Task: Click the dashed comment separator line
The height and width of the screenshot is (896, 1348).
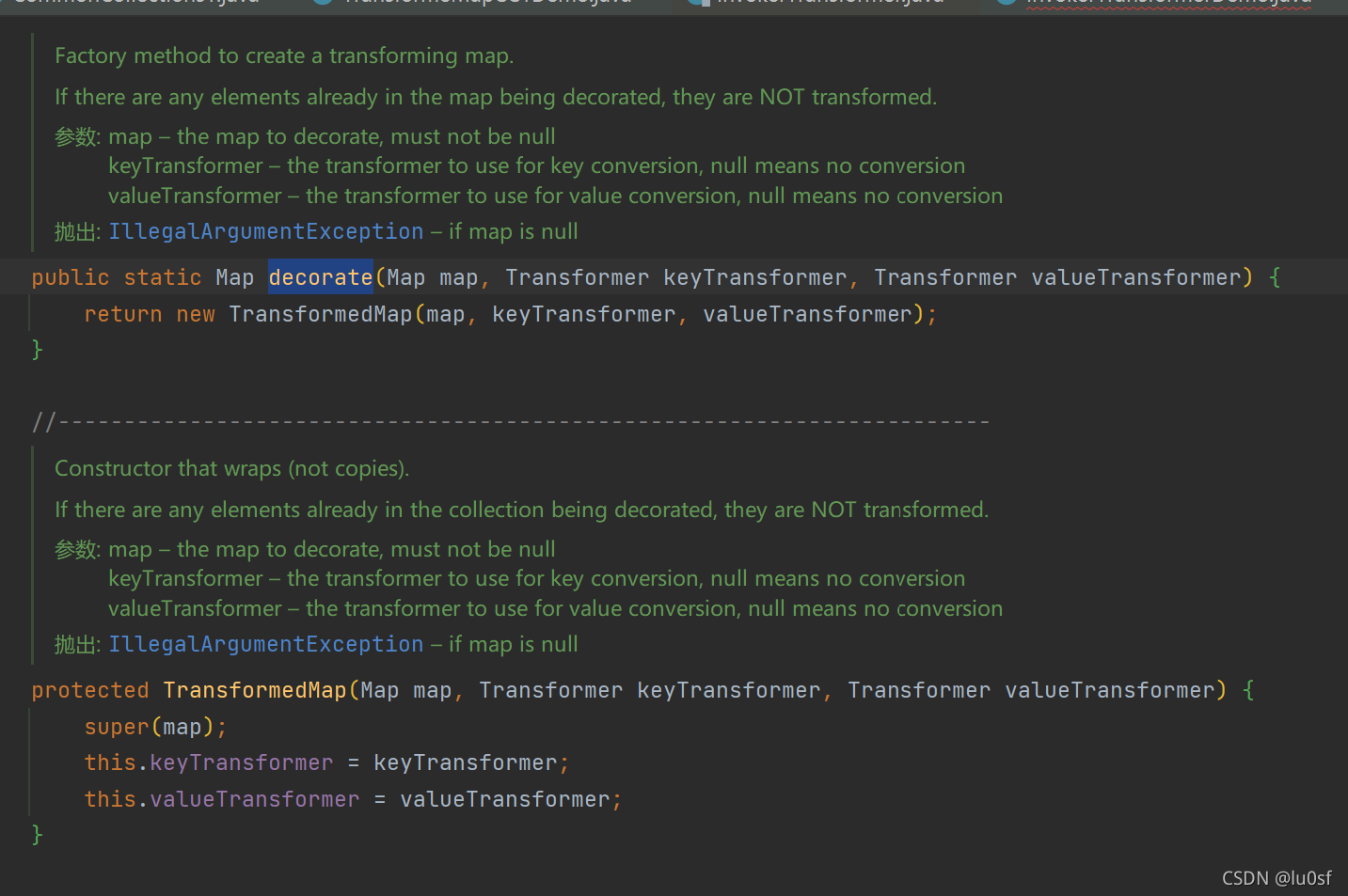Action: click(x=511, y=422)
